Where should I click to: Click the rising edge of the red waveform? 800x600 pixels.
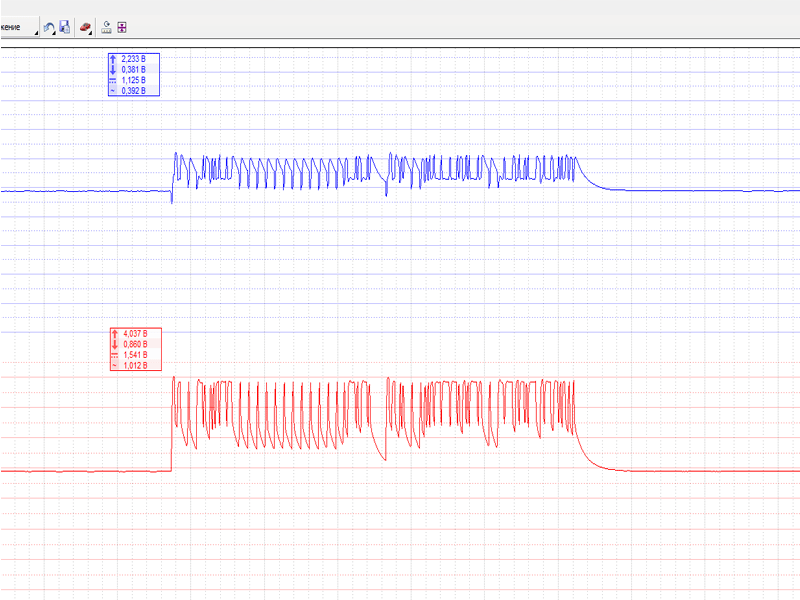pos(172,425)
